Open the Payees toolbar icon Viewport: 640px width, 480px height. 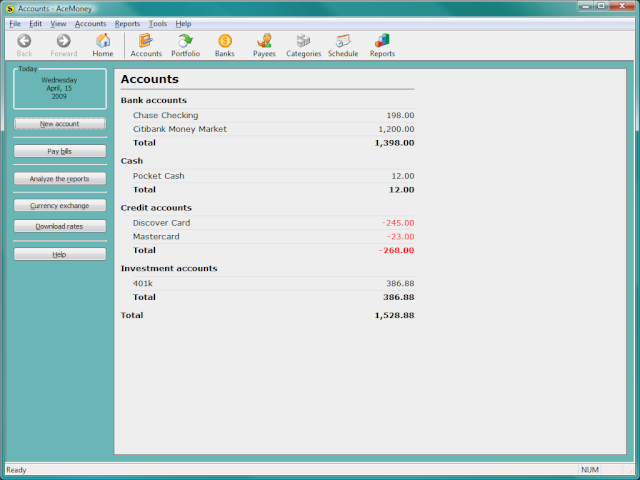pyautogui.click(x=264, y=41)
